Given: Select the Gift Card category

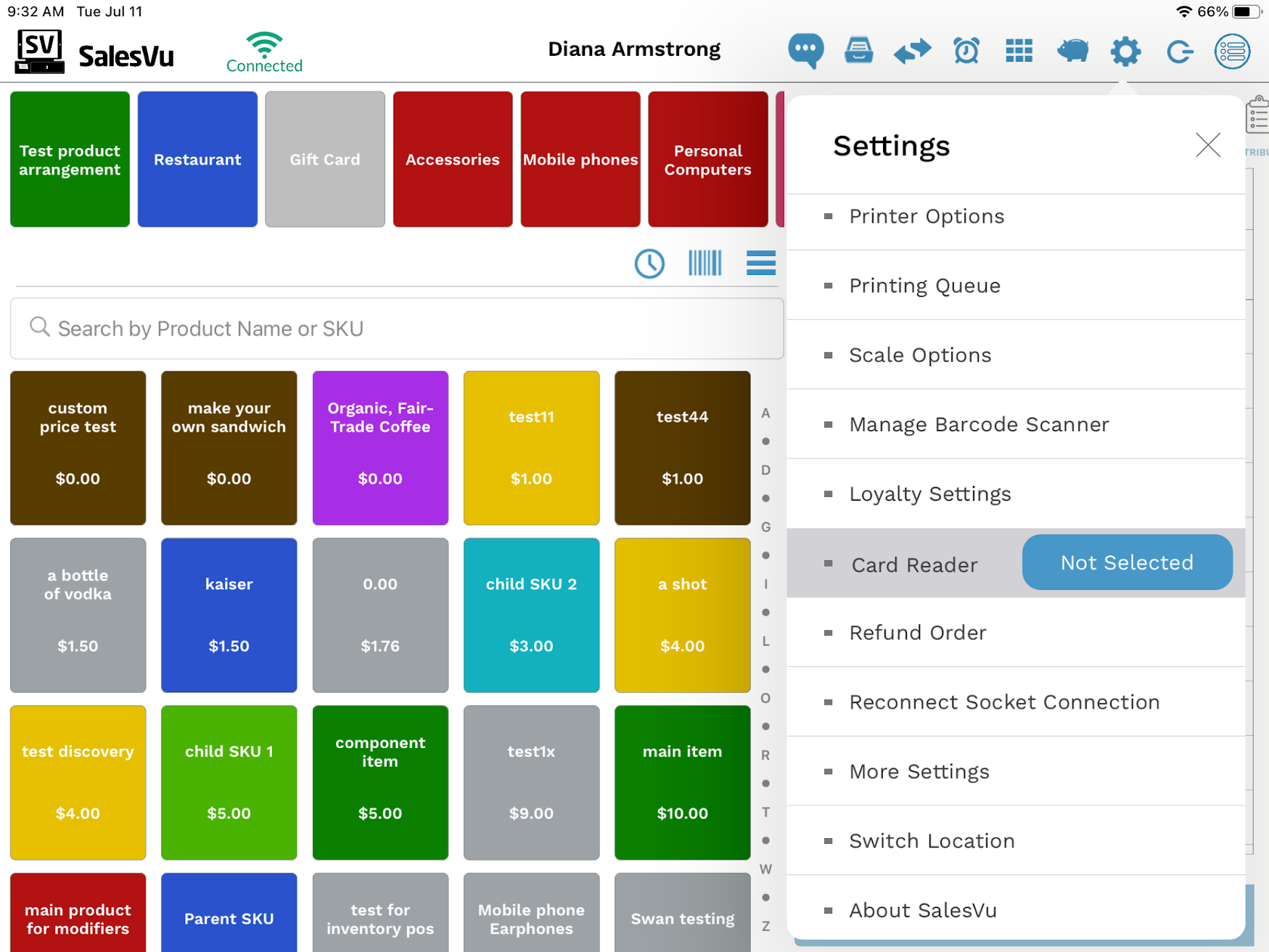Looking at the screenshot, I should click(x=325, y=160).
